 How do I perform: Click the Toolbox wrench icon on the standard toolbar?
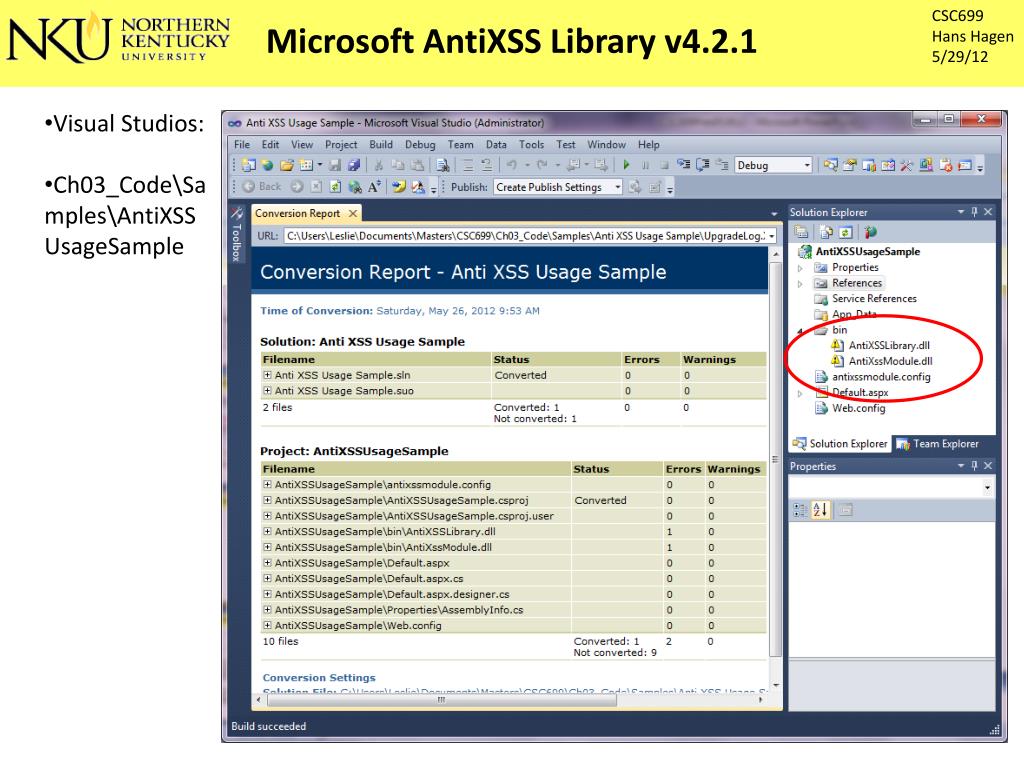coord(906,165)
